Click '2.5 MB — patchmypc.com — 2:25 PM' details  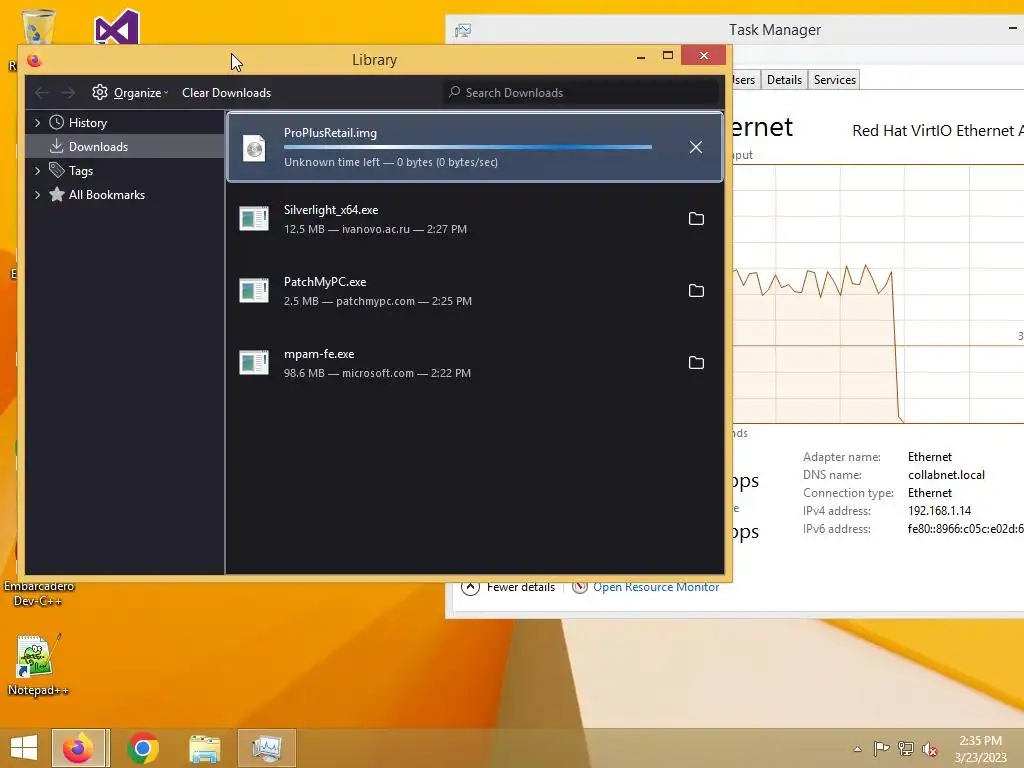coord(377,301)
